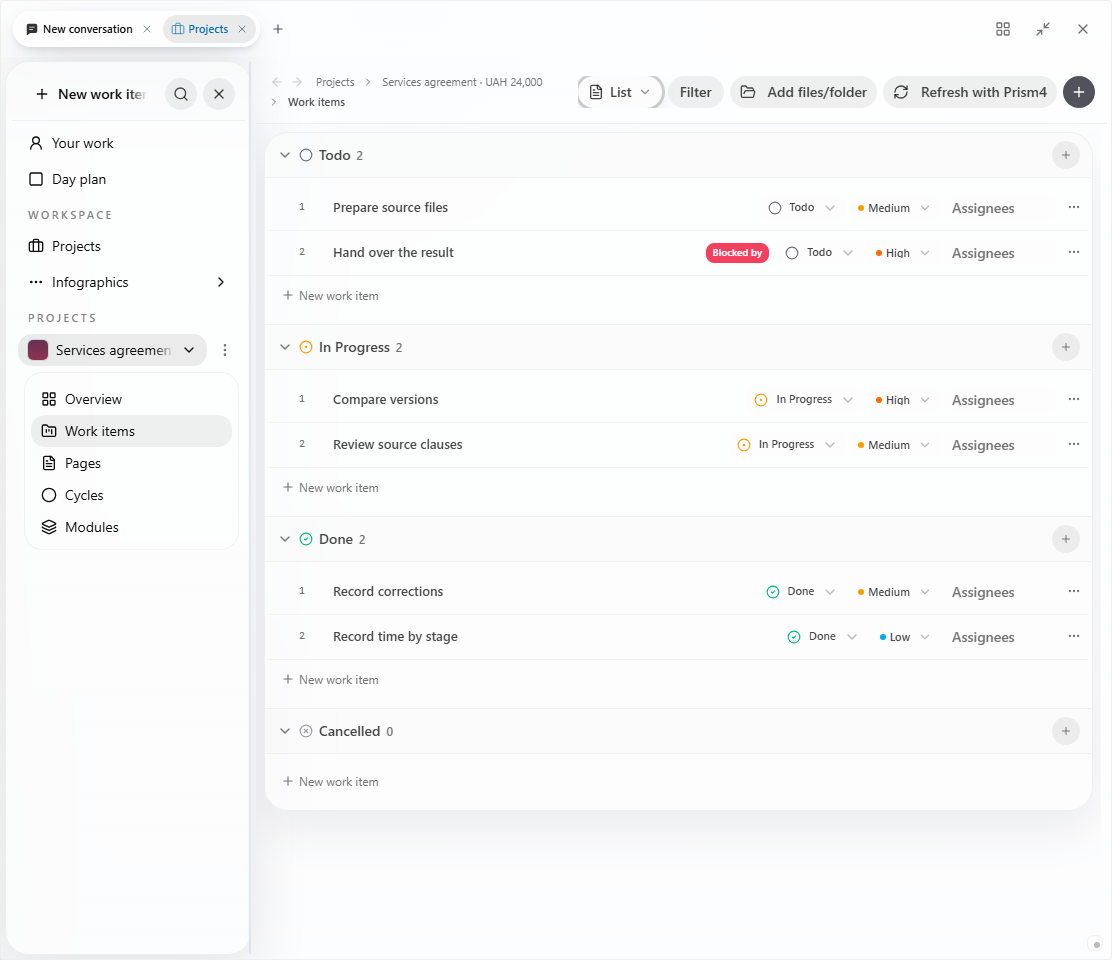Image resolution: width=1112 pixels, height=960 pixels.
Task: Open more options for Record corrections
Action: (1074, 591)
